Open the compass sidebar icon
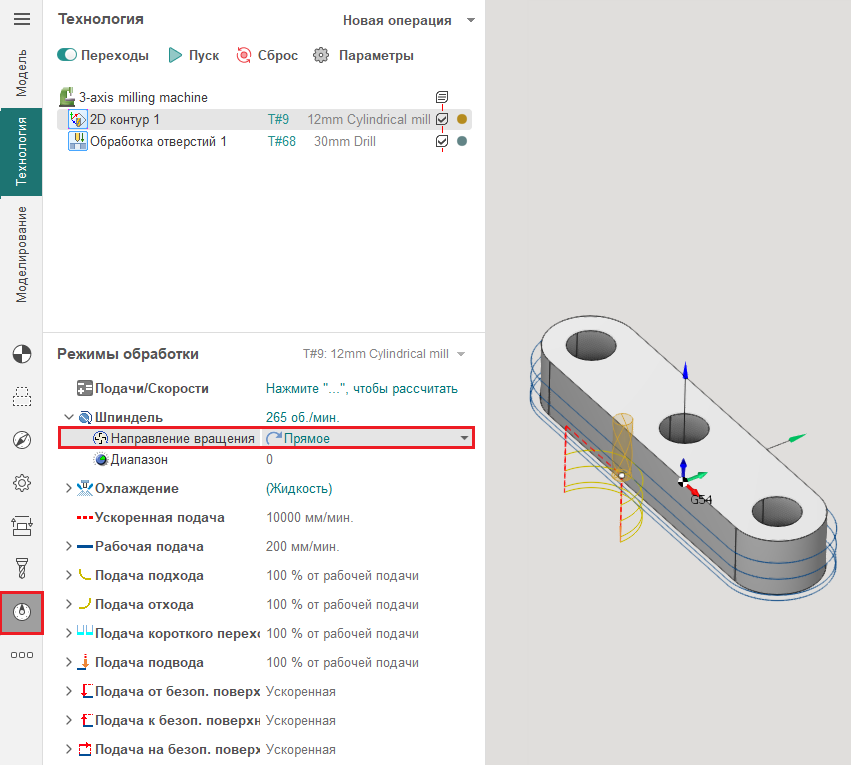The height and width of the screenshot is (765, 851). pos(21,440)
